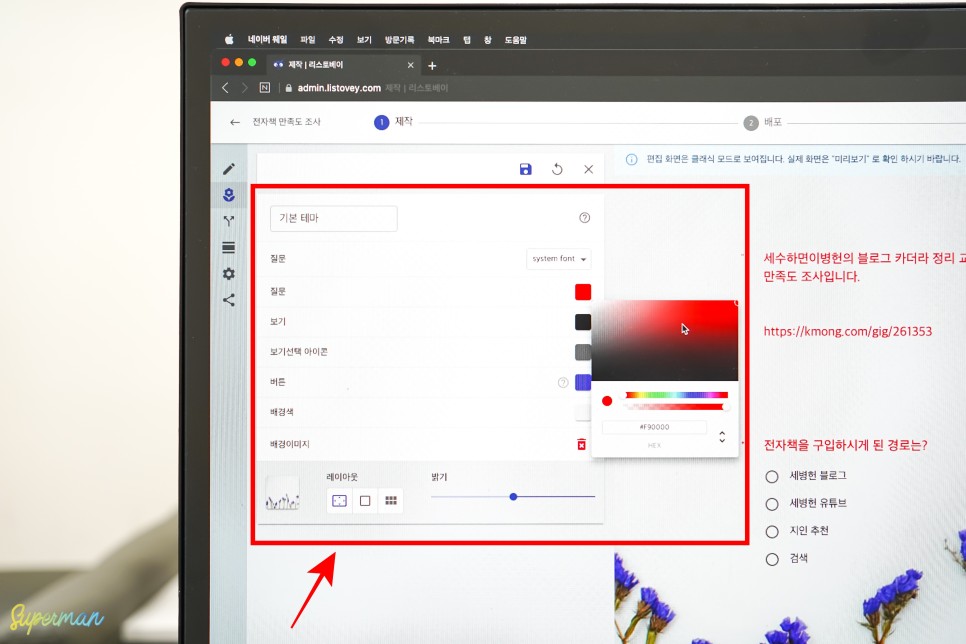Click the alpha opacity slider
966x644 pixels.
click(676, 407)
